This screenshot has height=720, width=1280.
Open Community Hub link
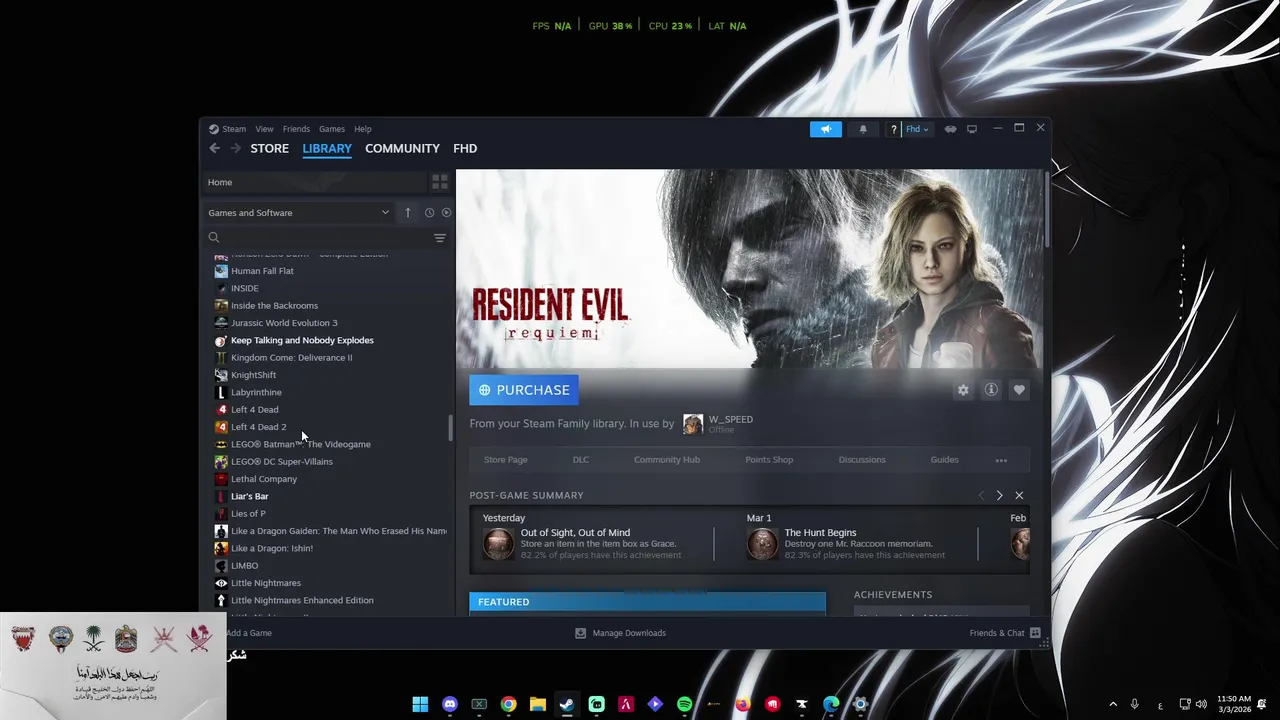pos(667,460)
